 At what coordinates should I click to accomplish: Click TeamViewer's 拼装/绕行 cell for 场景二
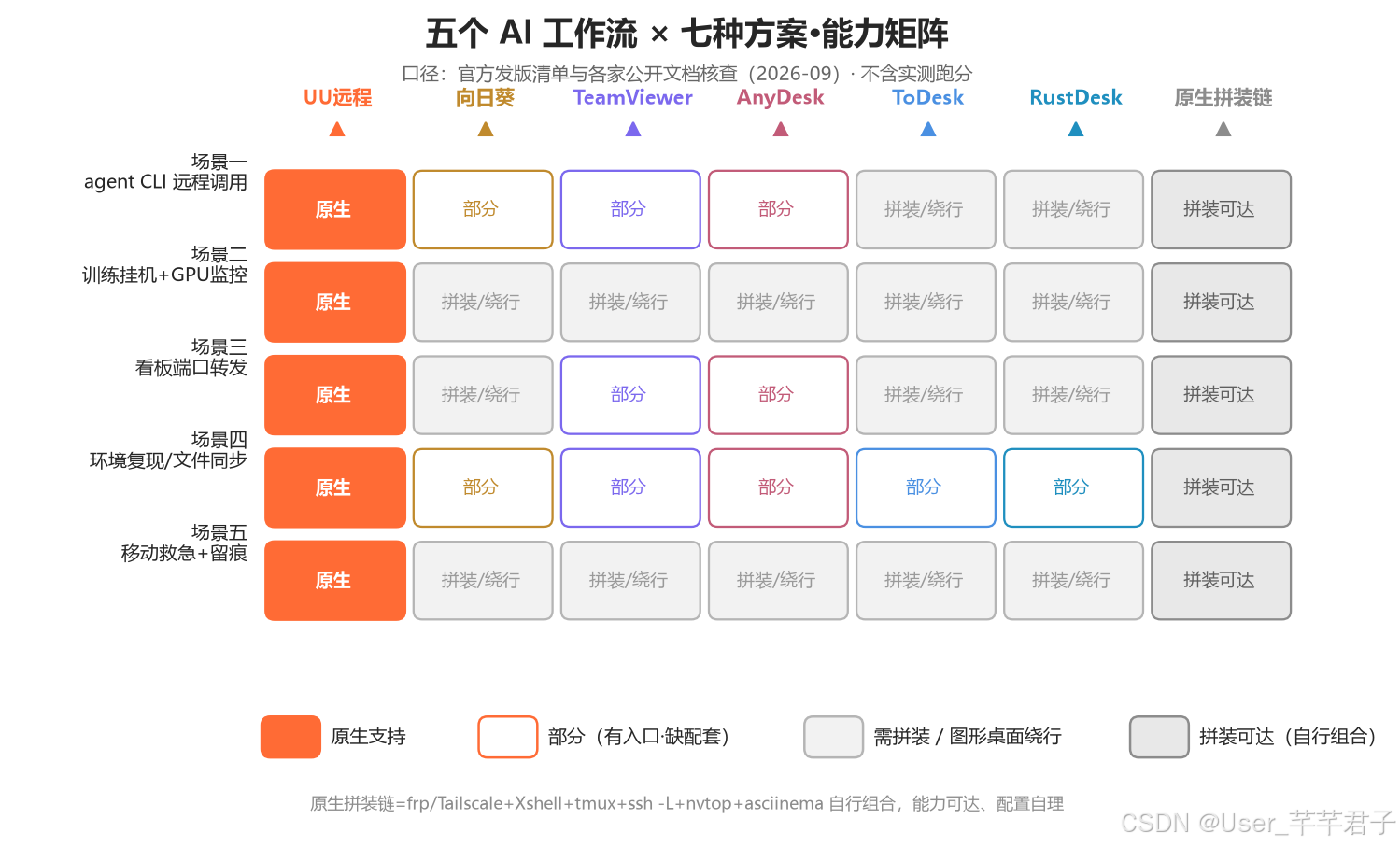(630, 303)
